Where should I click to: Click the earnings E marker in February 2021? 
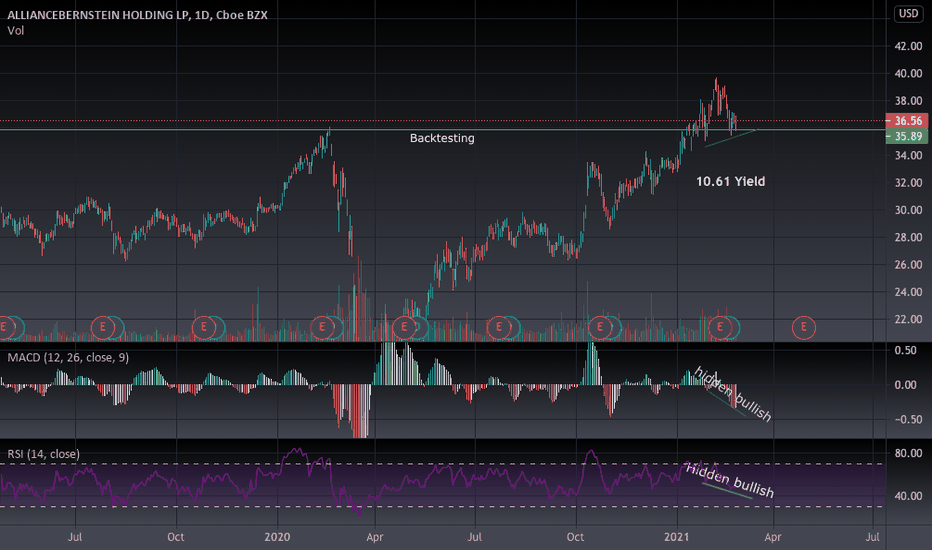coord(720,328)
